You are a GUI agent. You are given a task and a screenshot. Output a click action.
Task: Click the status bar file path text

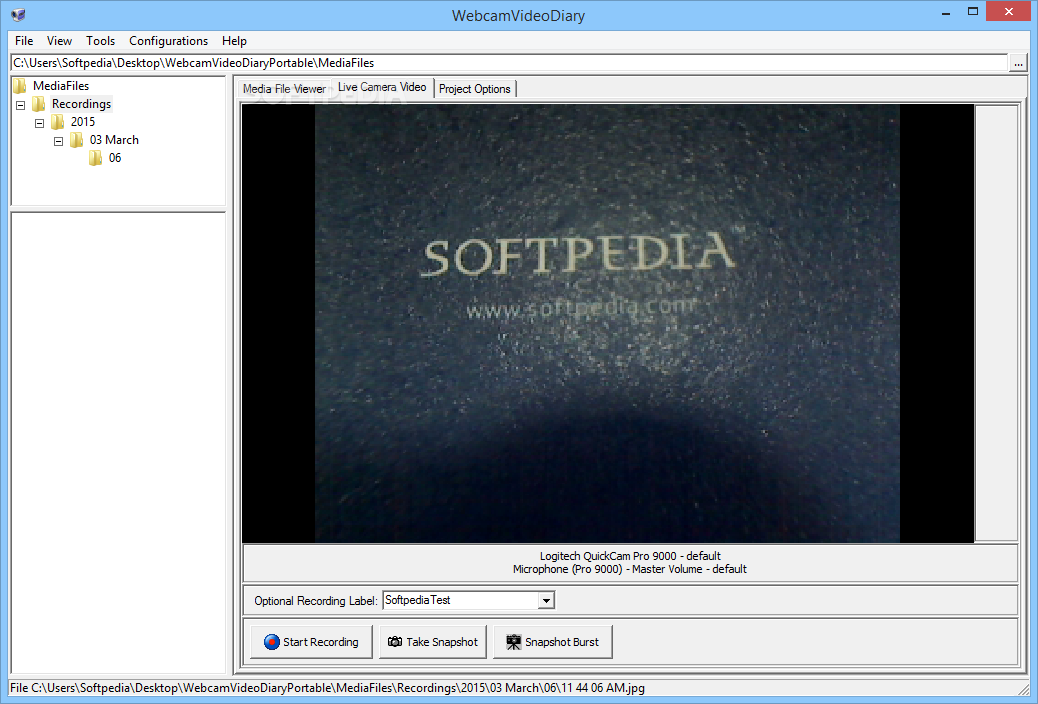pos(328,688)
